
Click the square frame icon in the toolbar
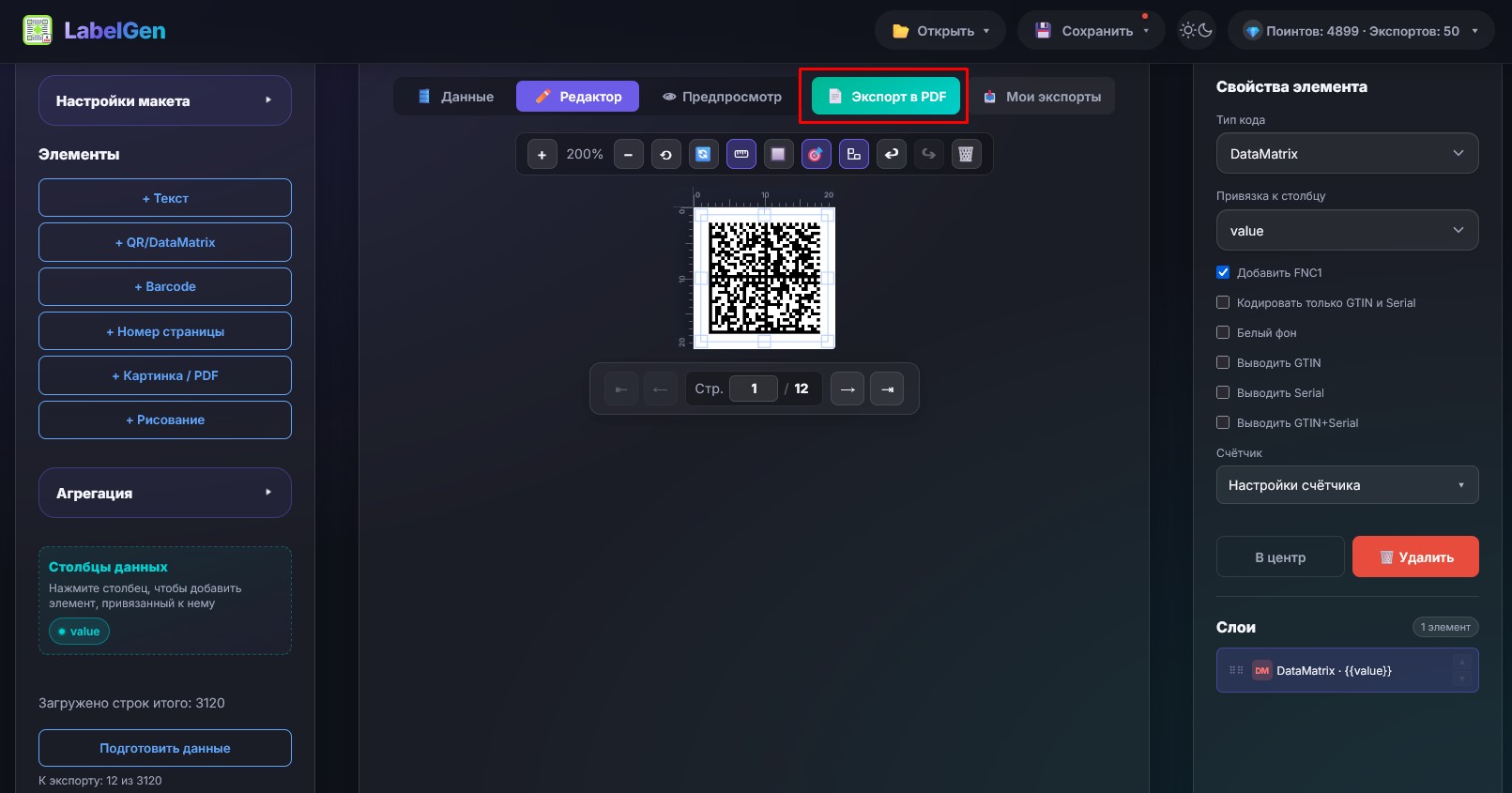778,154
